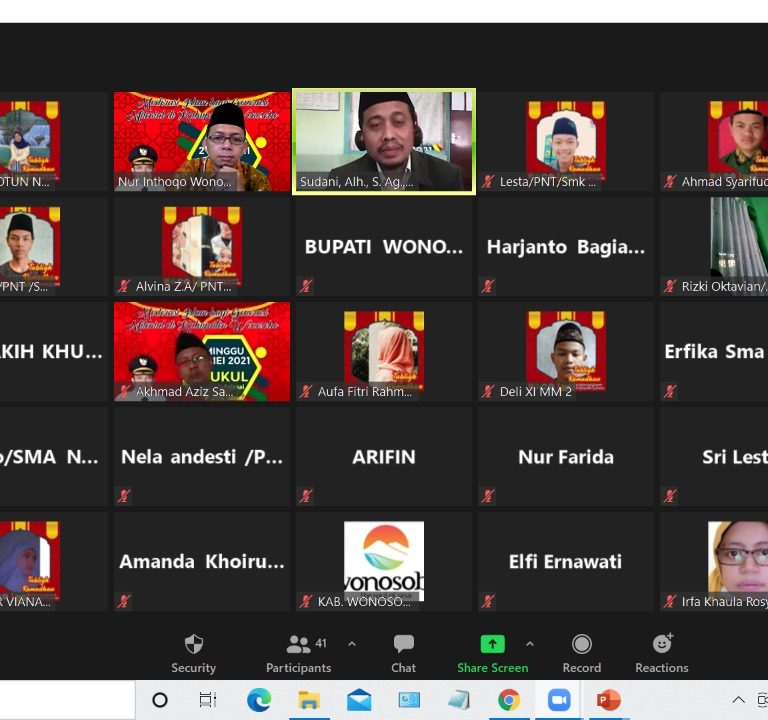
Task: Open the Reactions smiley icon
Action: [x=663, y=643]
